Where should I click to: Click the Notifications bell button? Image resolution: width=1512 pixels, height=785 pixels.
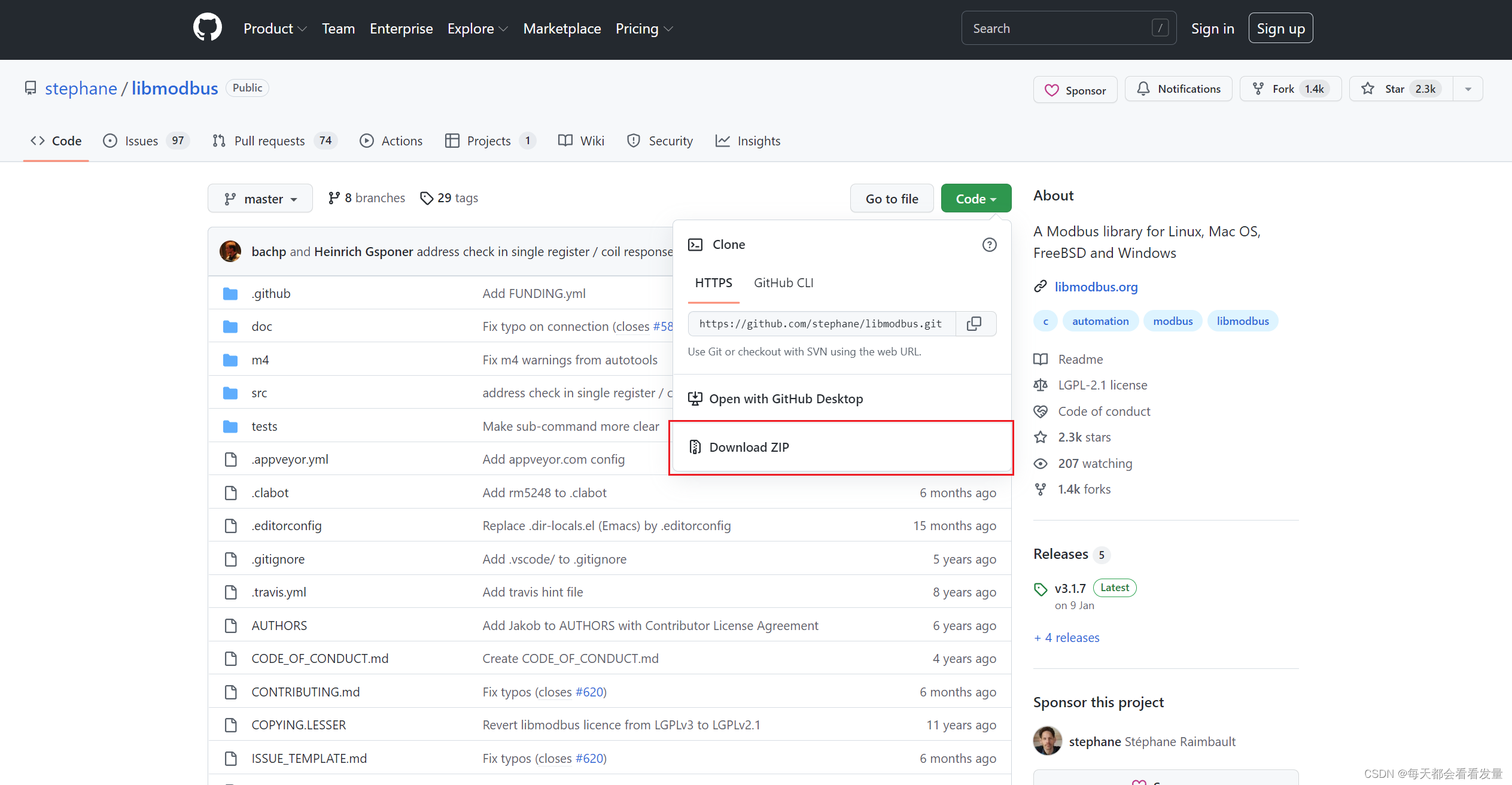1178,89
